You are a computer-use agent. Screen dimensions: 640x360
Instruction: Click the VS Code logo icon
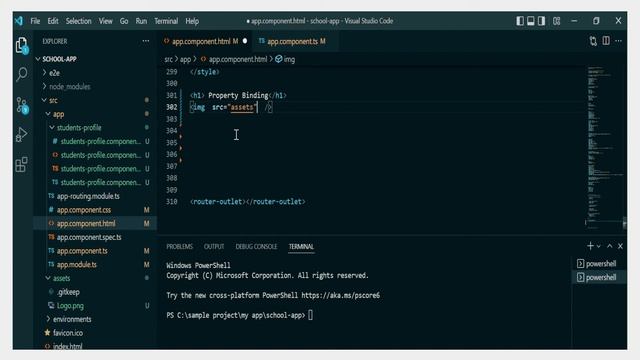point(19,21)
